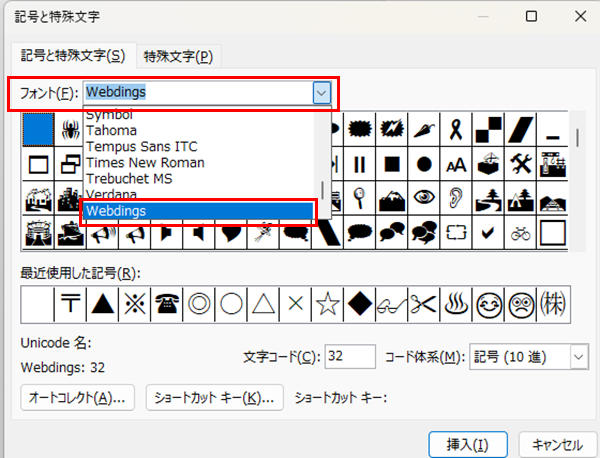This screenshot has height=458, width=600.
Task: Close the 記号と特殊文字 dialog
Action: [x=580, y=16]
